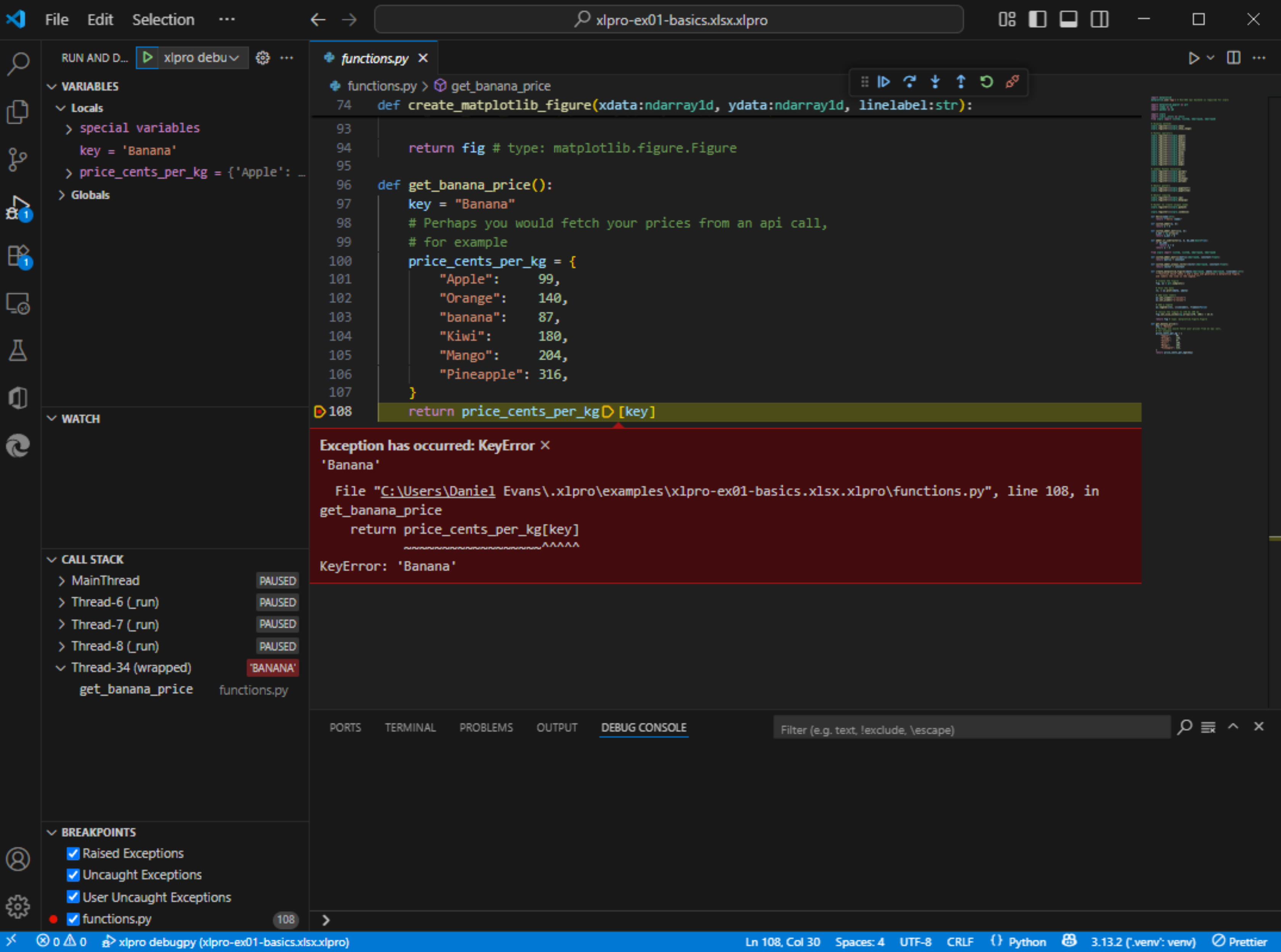Open the file path link in exception

coord(437,491)
